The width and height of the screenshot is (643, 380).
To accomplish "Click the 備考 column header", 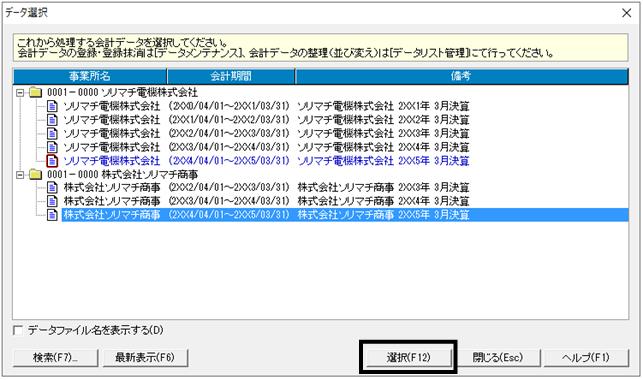I will coord(462,76).
